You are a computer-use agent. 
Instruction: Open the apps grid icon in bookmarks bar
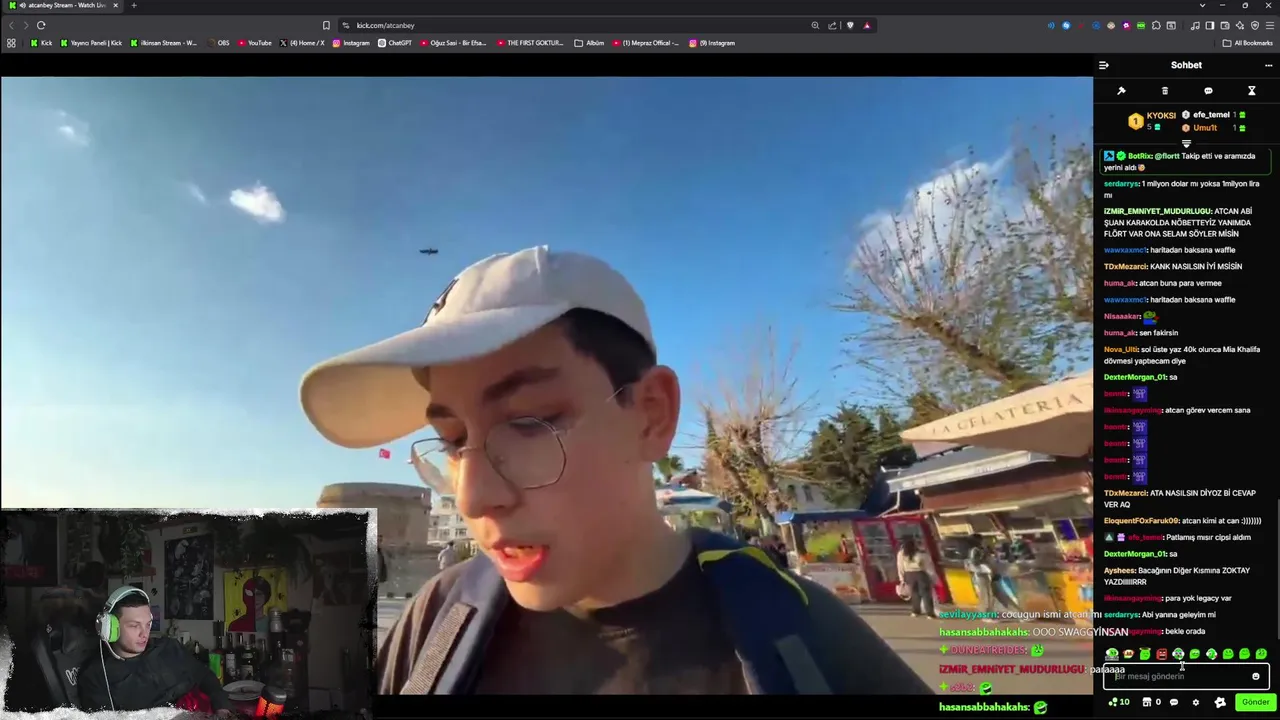click(x=11, y=43)
